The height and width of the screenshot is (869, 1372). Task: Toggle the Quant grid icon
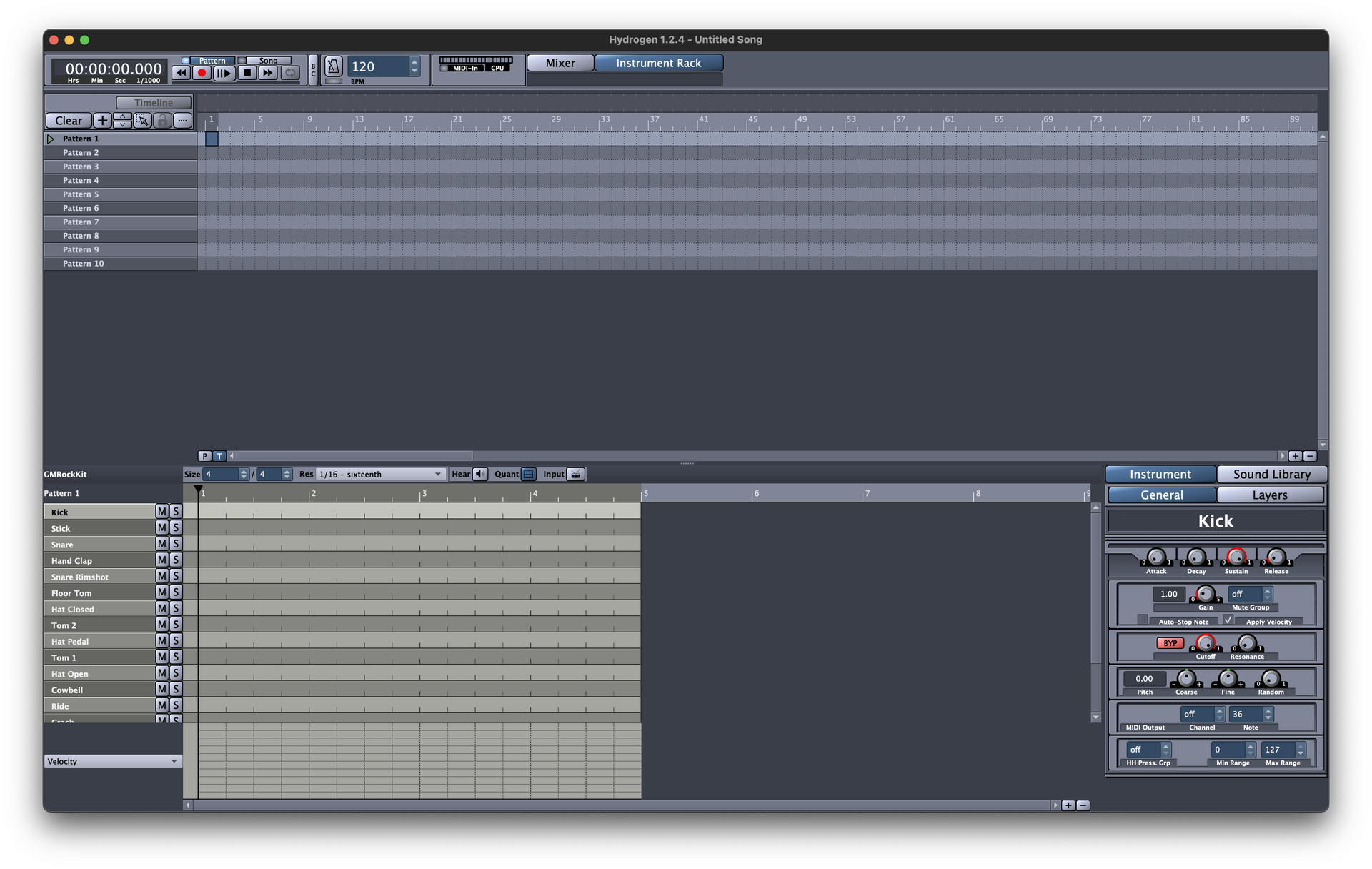point(528,475)
